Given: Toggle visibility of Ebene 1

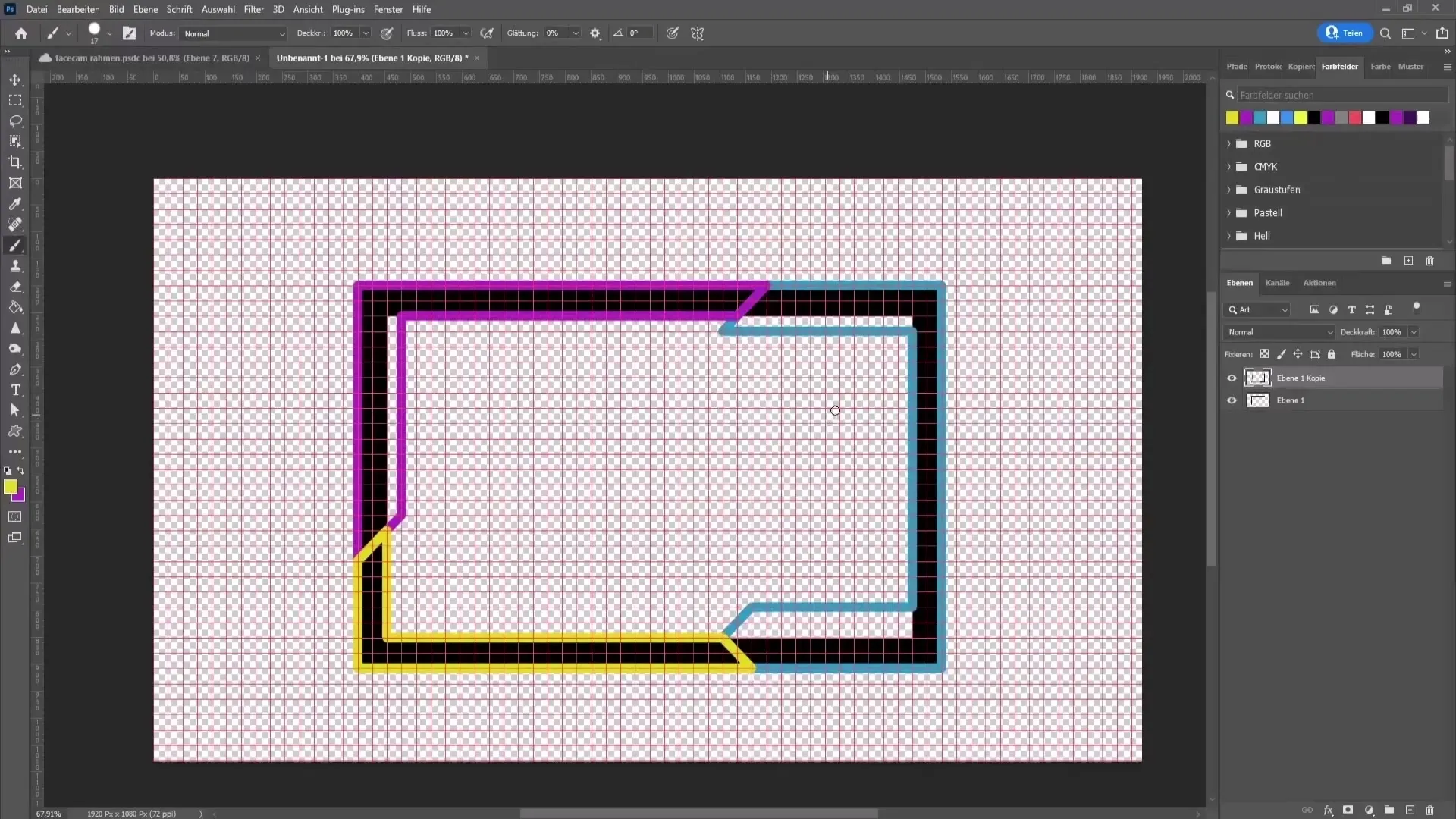Looking at the screenshot, I should tap(1232, 400).
